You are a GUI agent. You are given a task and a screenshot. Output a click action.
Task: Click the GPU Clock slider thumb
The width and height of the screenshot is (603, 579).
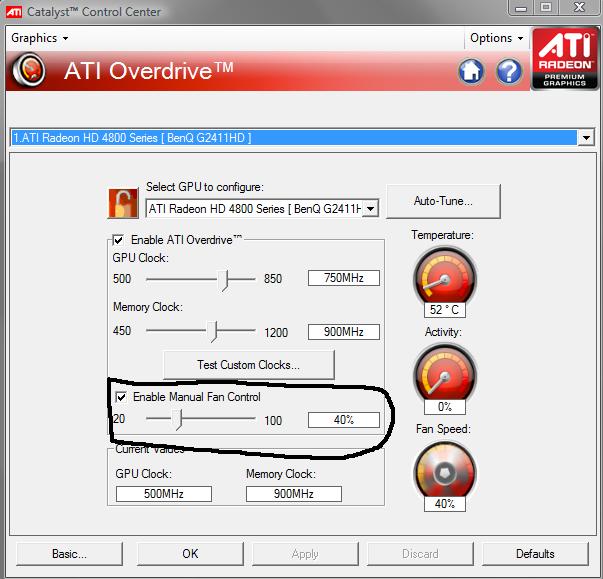(x=223, y=280)
